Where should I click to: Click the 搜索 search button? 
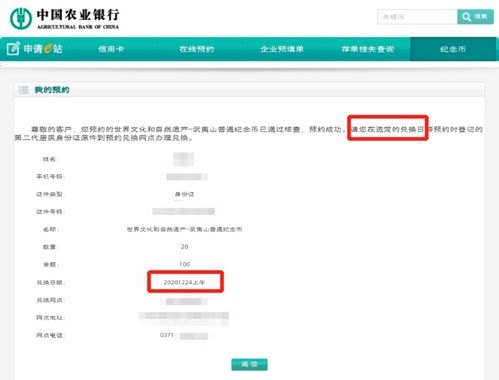[475, 17]
